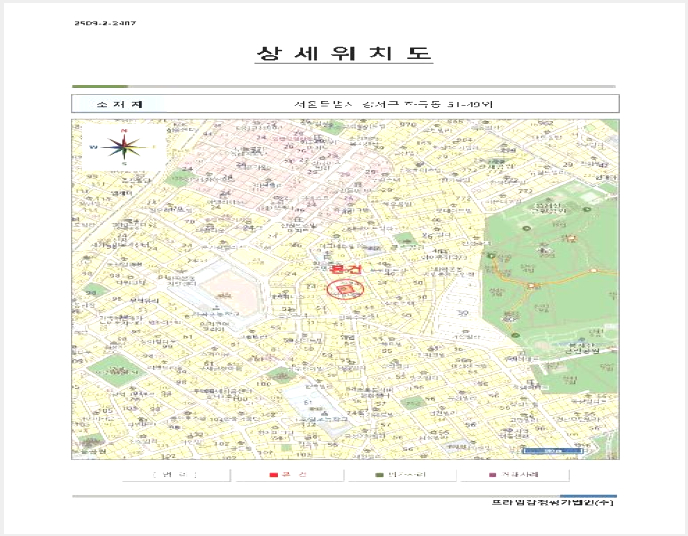Screen dimensions: 688x536
Task: Click the red 본건 label above the marker
Action: tap(345, 269)
